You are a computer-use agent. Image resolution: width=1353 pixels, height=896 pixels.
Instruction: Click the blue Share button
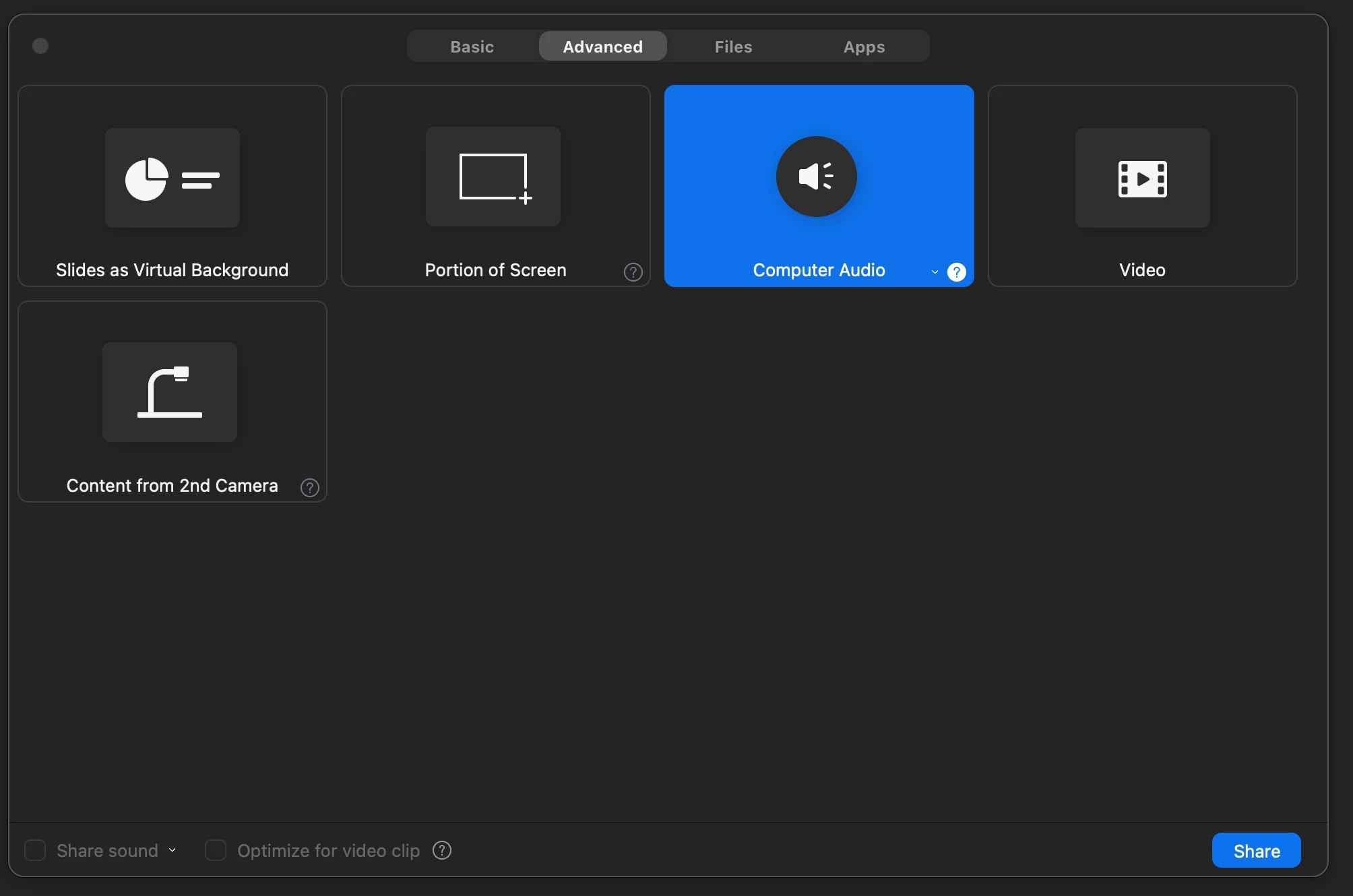tap(1256, 851)
